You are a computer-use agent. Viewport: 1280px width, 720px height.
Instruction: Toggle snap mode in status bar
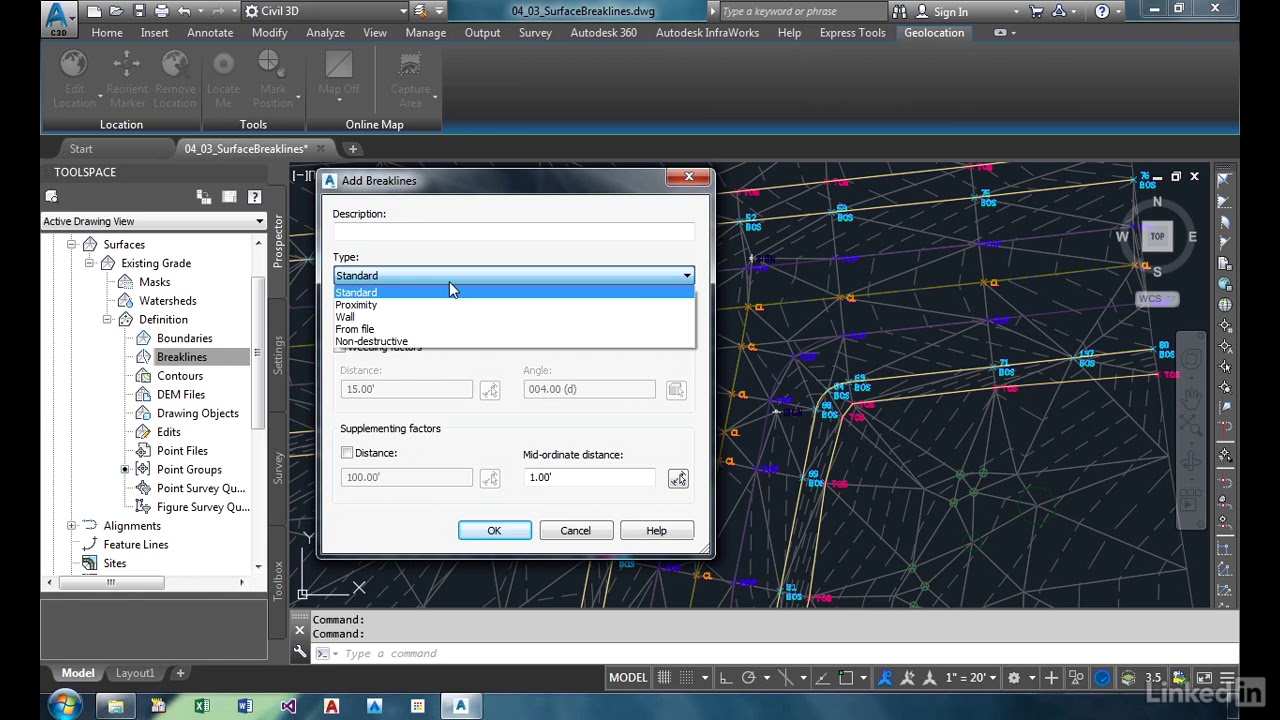click(687, 678)
